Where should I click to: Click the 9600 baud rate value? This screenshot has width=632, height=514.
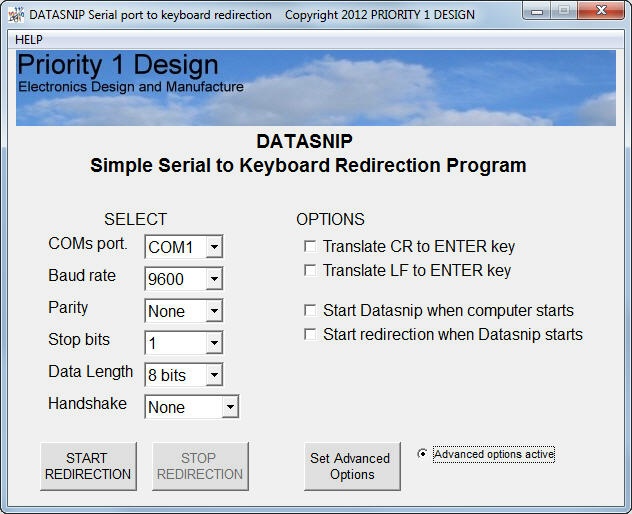176,279
